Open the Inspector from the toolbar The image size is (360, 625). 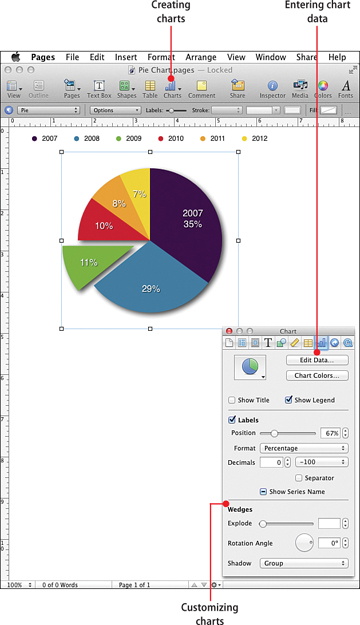[273, 89]
